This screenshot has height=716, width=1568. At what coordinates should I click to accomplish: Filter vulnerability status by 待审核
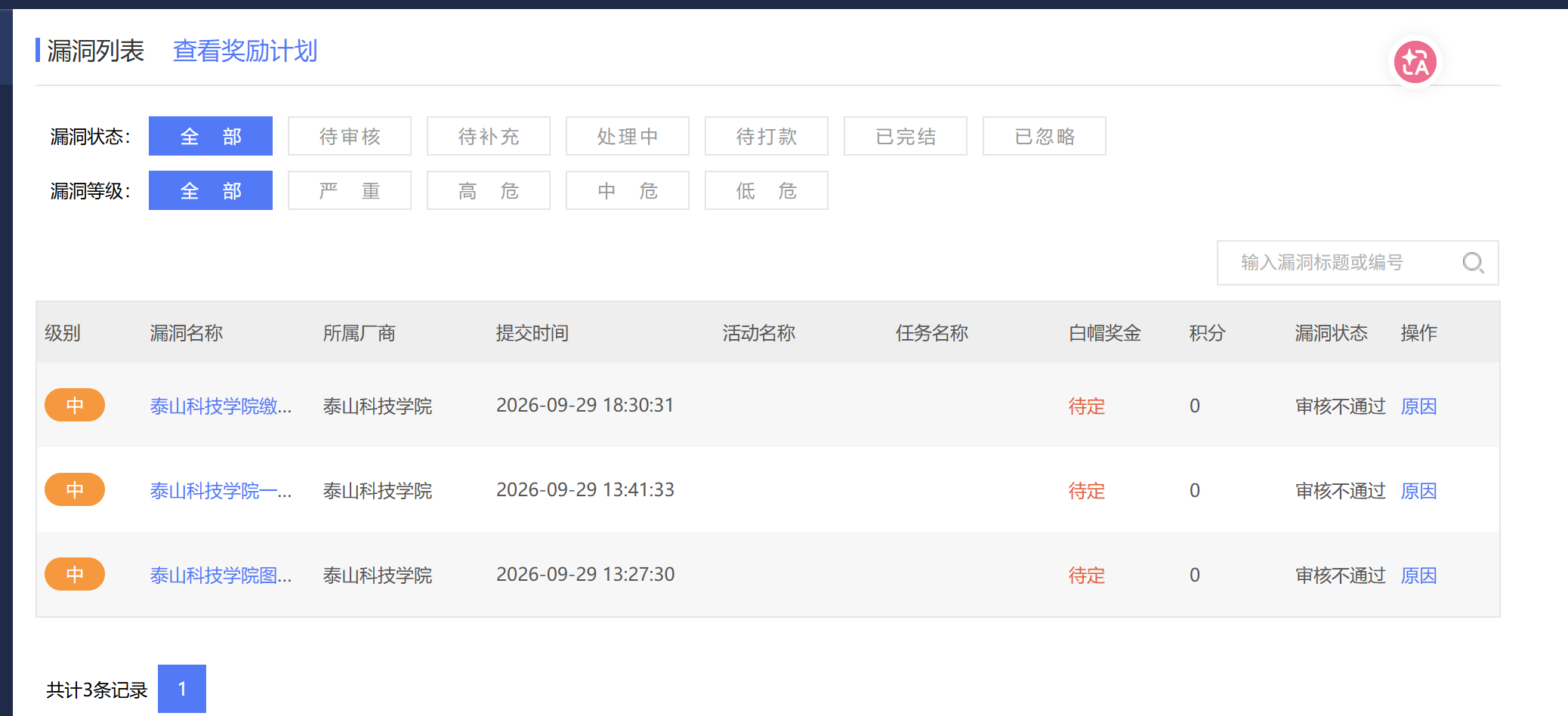(x=350, y=136)
